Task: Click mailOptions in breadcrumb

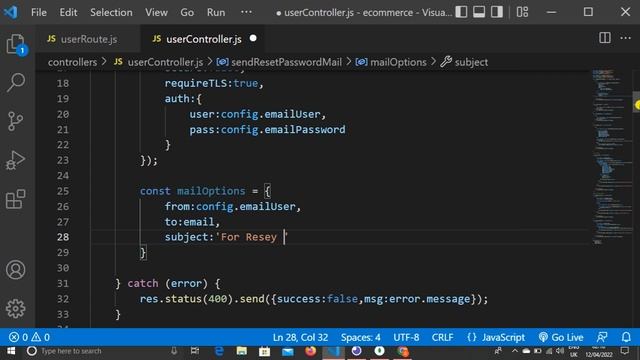Action: click(391, 62)
